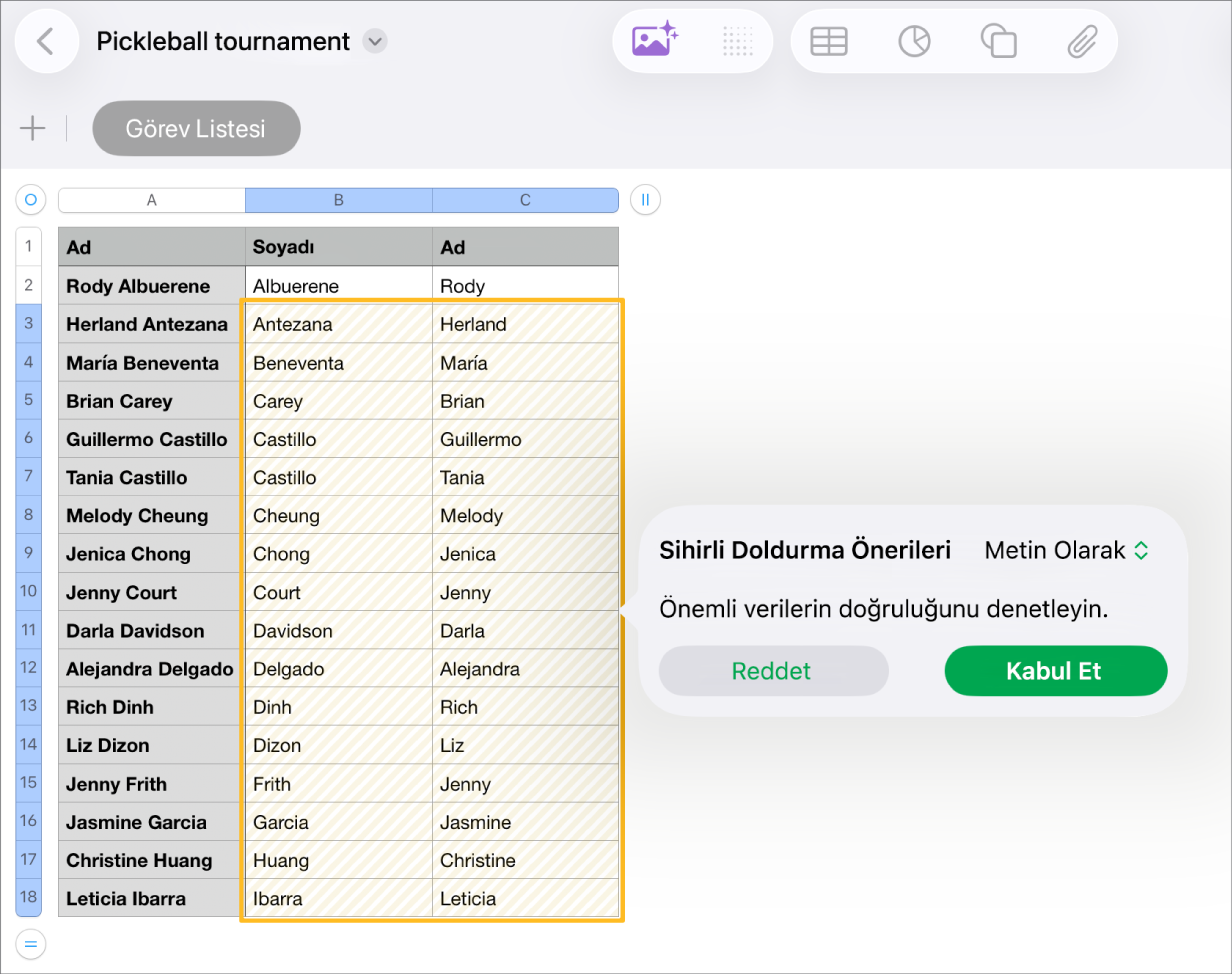Click the column add handle beside column C

(645, 200)
